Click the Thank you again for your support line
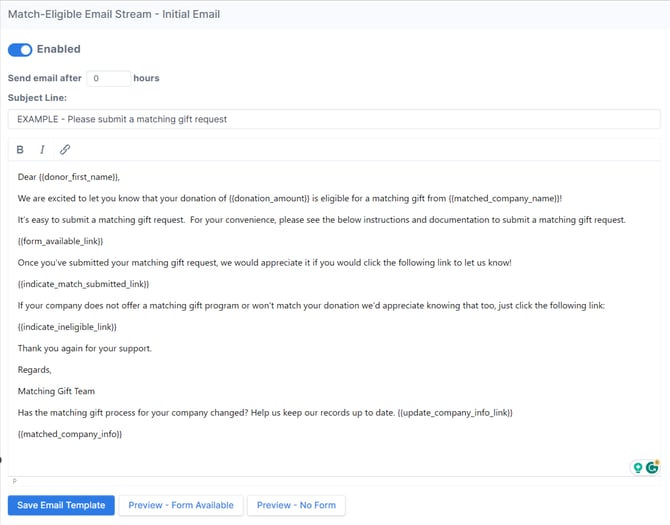670x525 pixels. 85,348
